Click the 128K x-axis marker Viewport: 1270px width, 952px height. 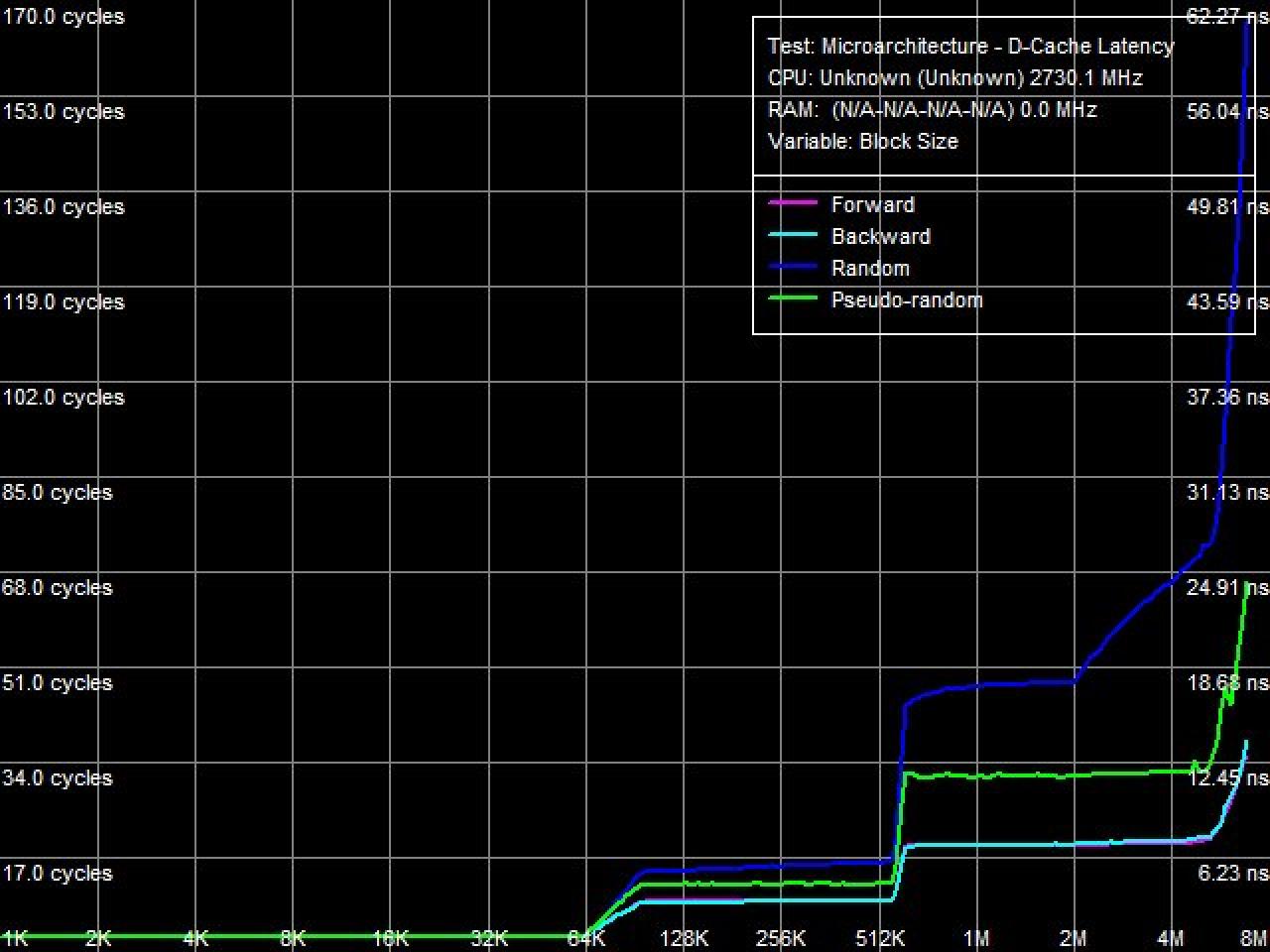pyautogui.click(x=684, y=938)
